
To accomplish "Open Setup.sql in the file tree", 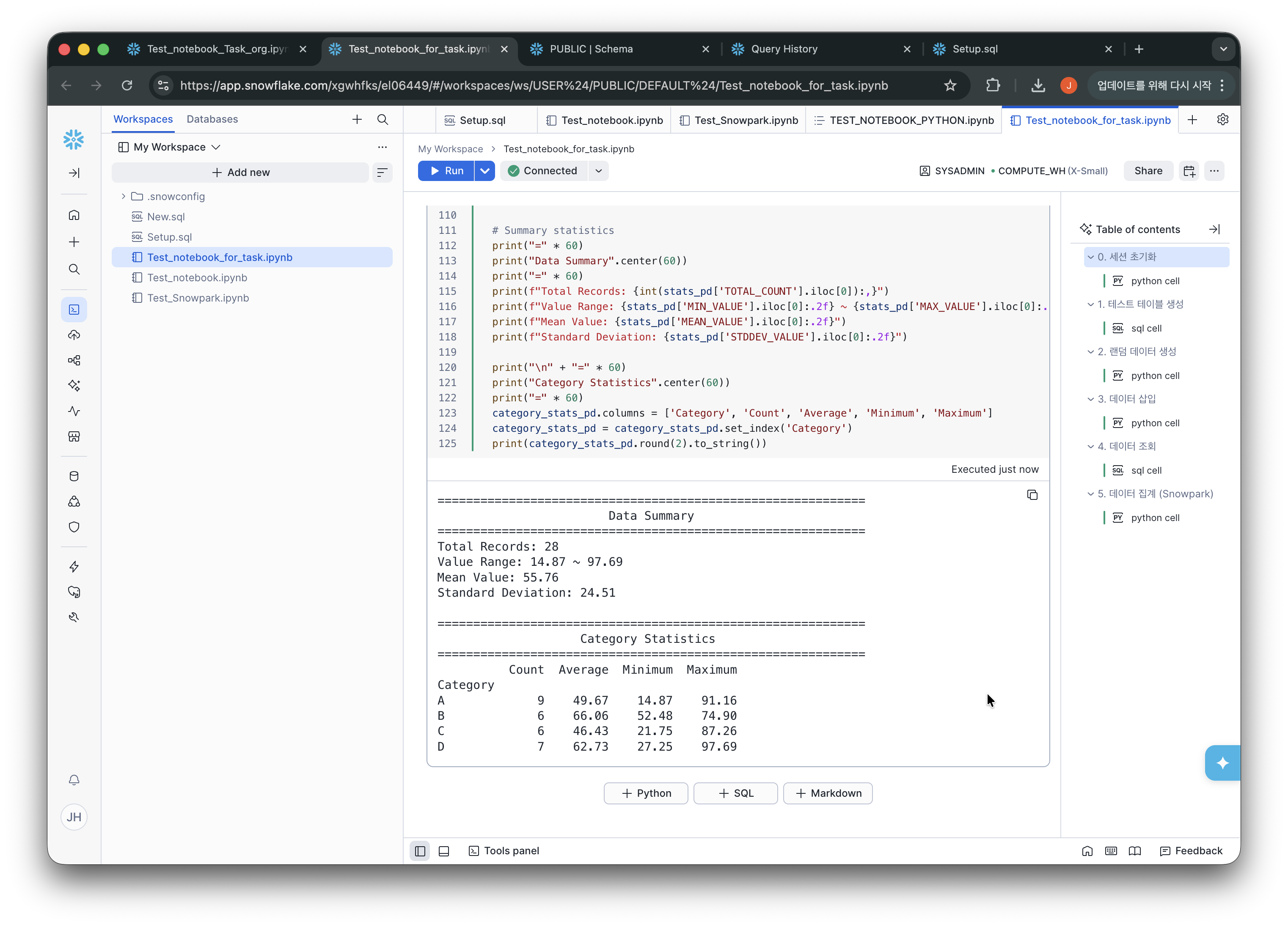I will (x=169, y=237).
